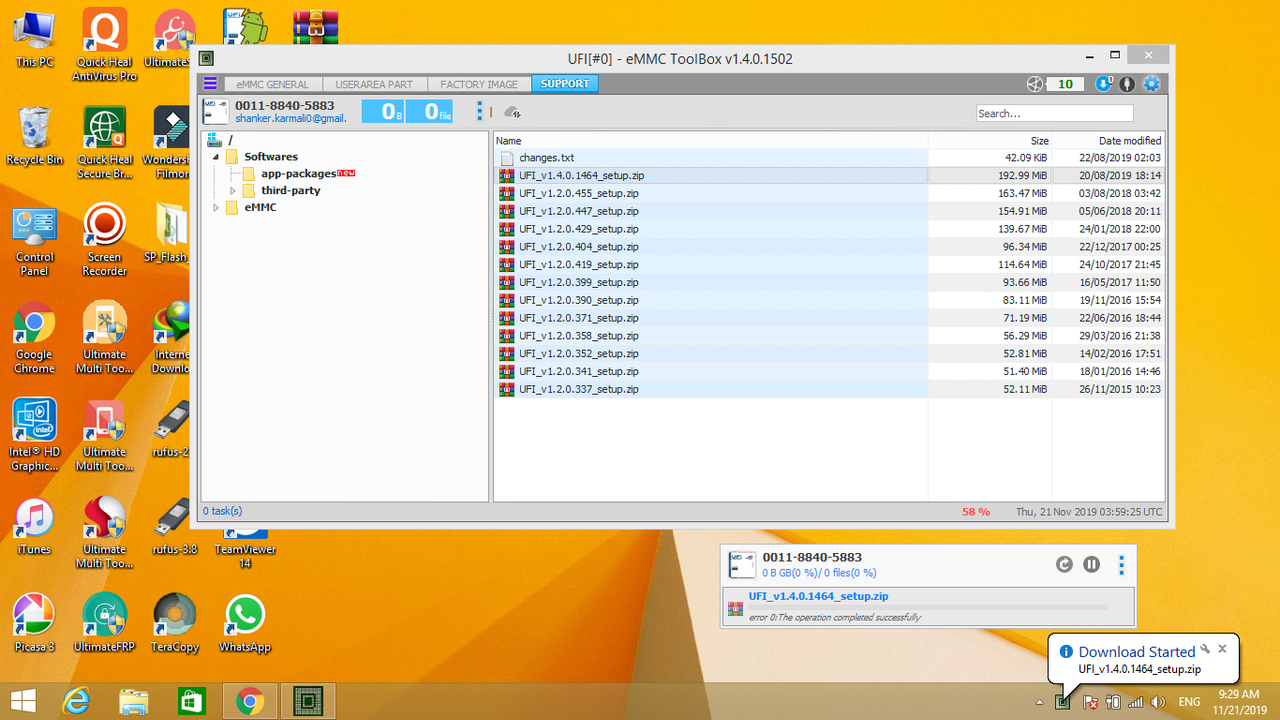Expand the eMMC folder arrow
1280x720 pixels.
pos(216,208)
